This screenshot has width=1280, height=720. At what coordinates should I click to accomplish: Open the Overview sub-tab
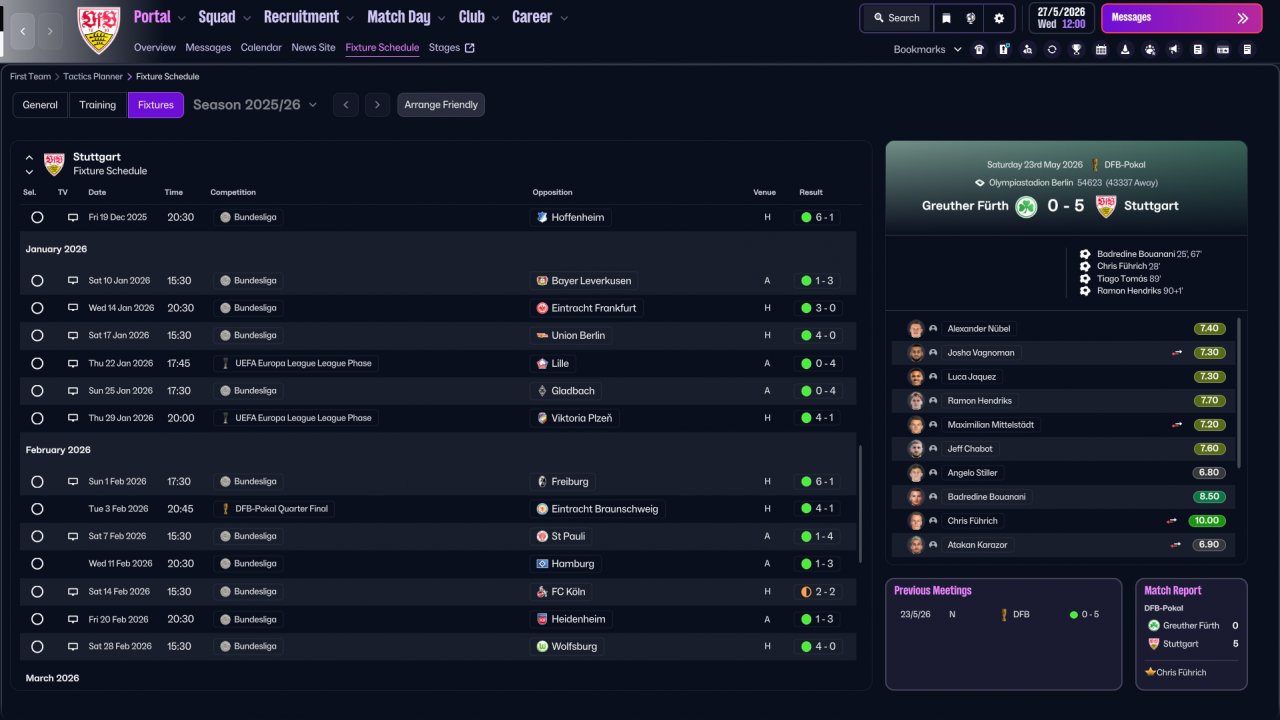tap(155, 48)
